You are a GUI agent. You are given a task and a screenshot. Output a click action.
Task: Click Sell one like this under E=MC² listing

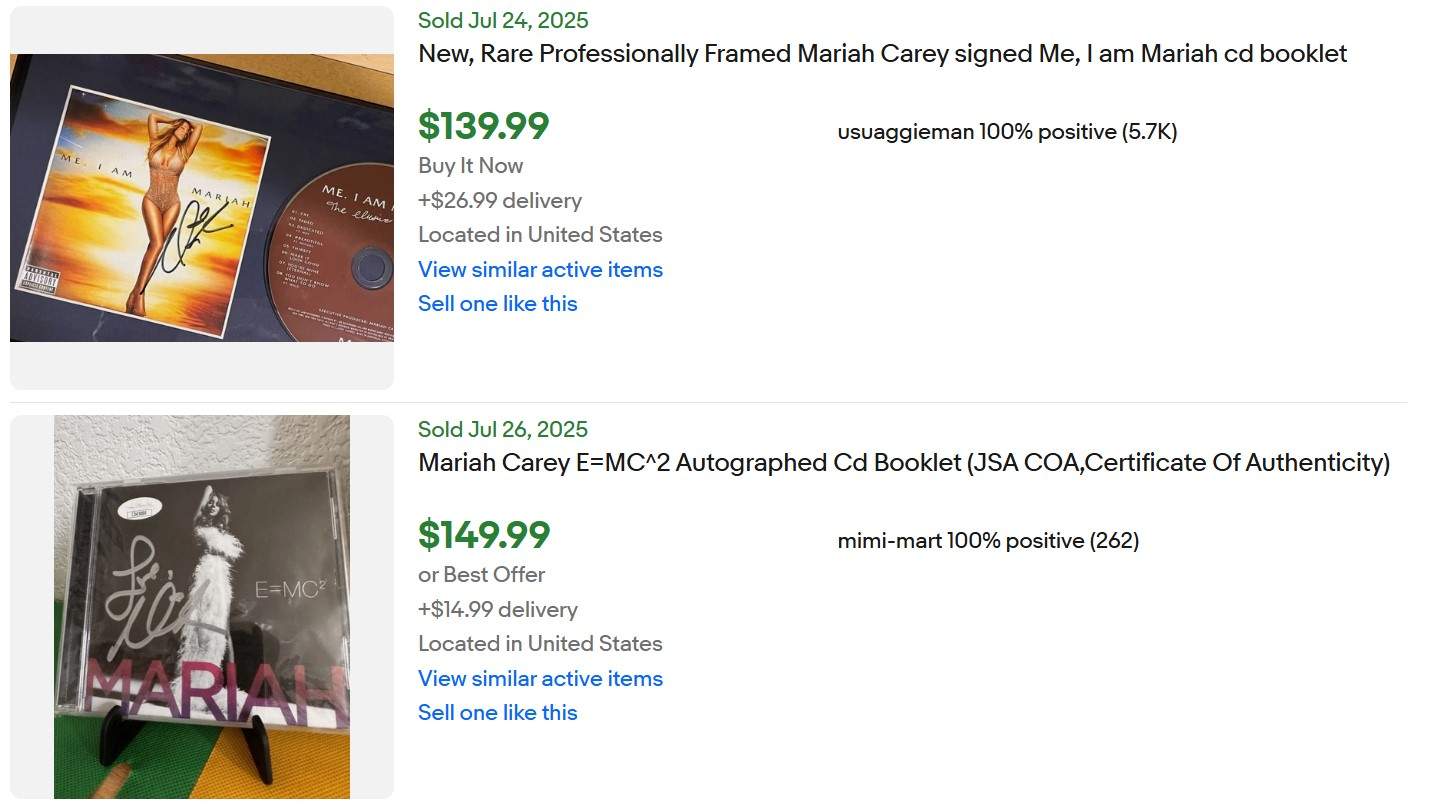pos(497,712)
